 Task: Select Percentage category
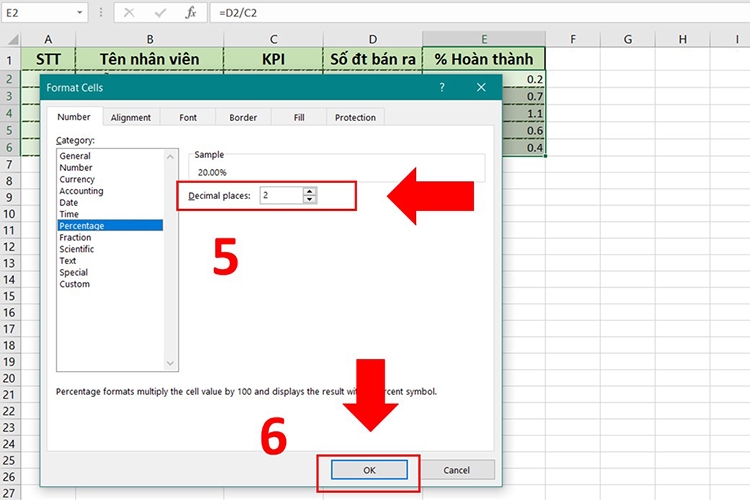[x=110, y=225]
